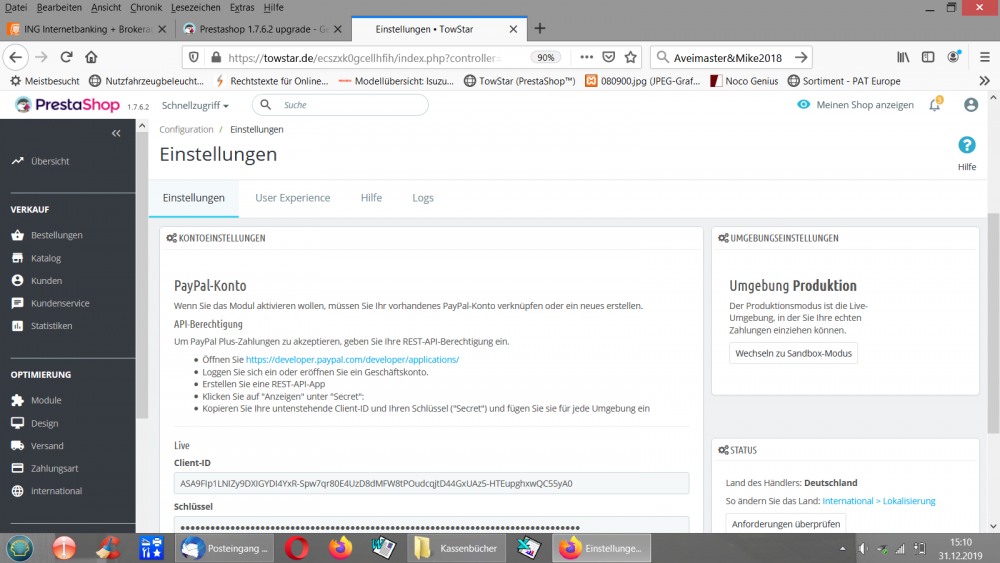This screenshot has height=563, width=1000.
Task: Open a new browser tab
Action: pos(540,29)
